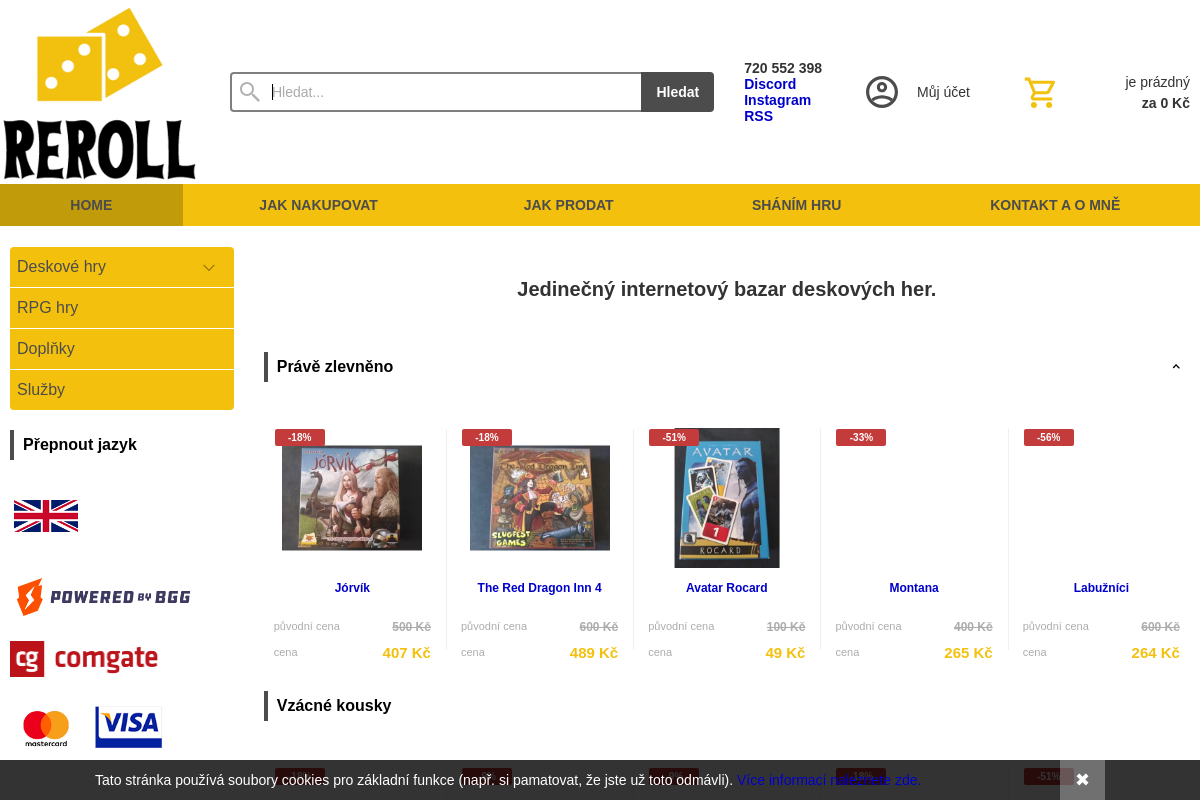
Task: Click the 489 Kč price
Action: coord(594,652)
